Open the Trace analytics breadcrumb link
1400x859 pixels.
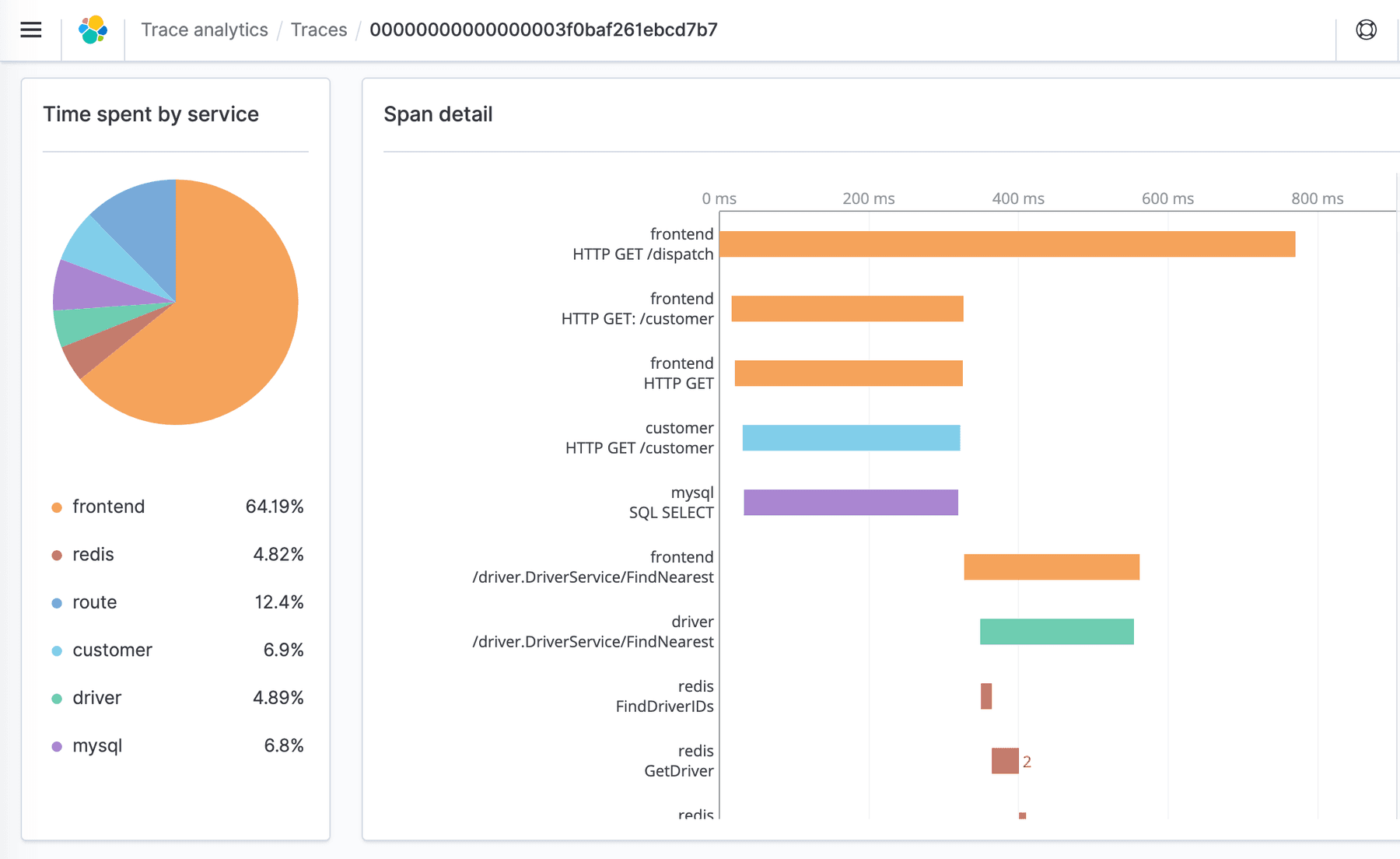click(205, 30)
